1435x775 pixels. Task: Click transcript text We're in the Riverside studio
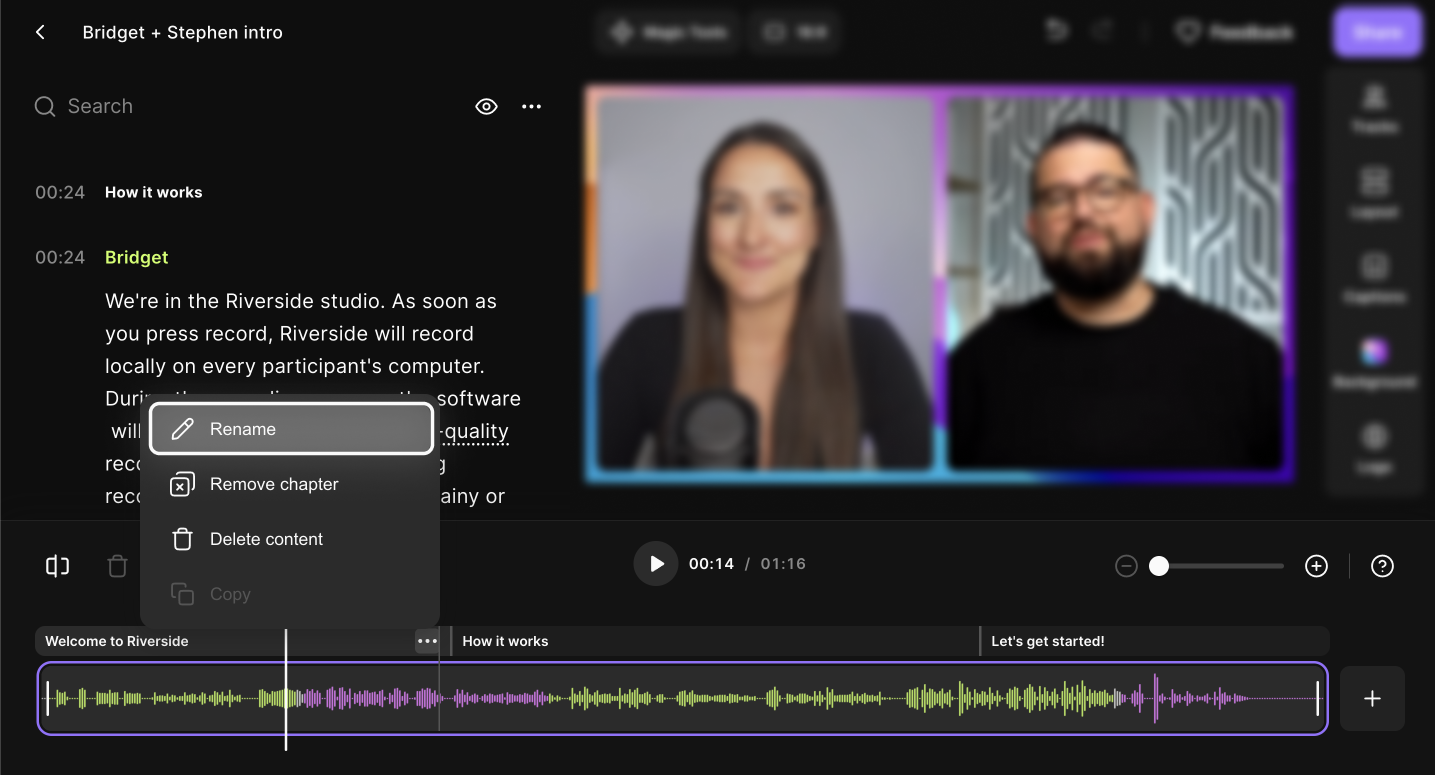click(246, 301)
